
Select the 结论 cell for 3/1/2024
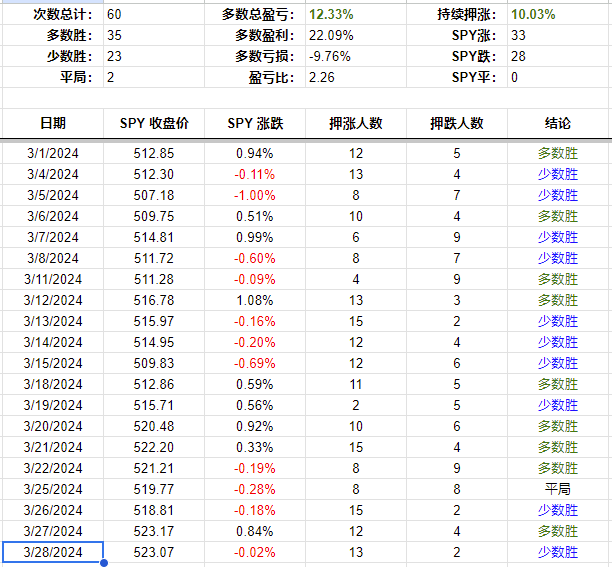(x=558, y=153)
